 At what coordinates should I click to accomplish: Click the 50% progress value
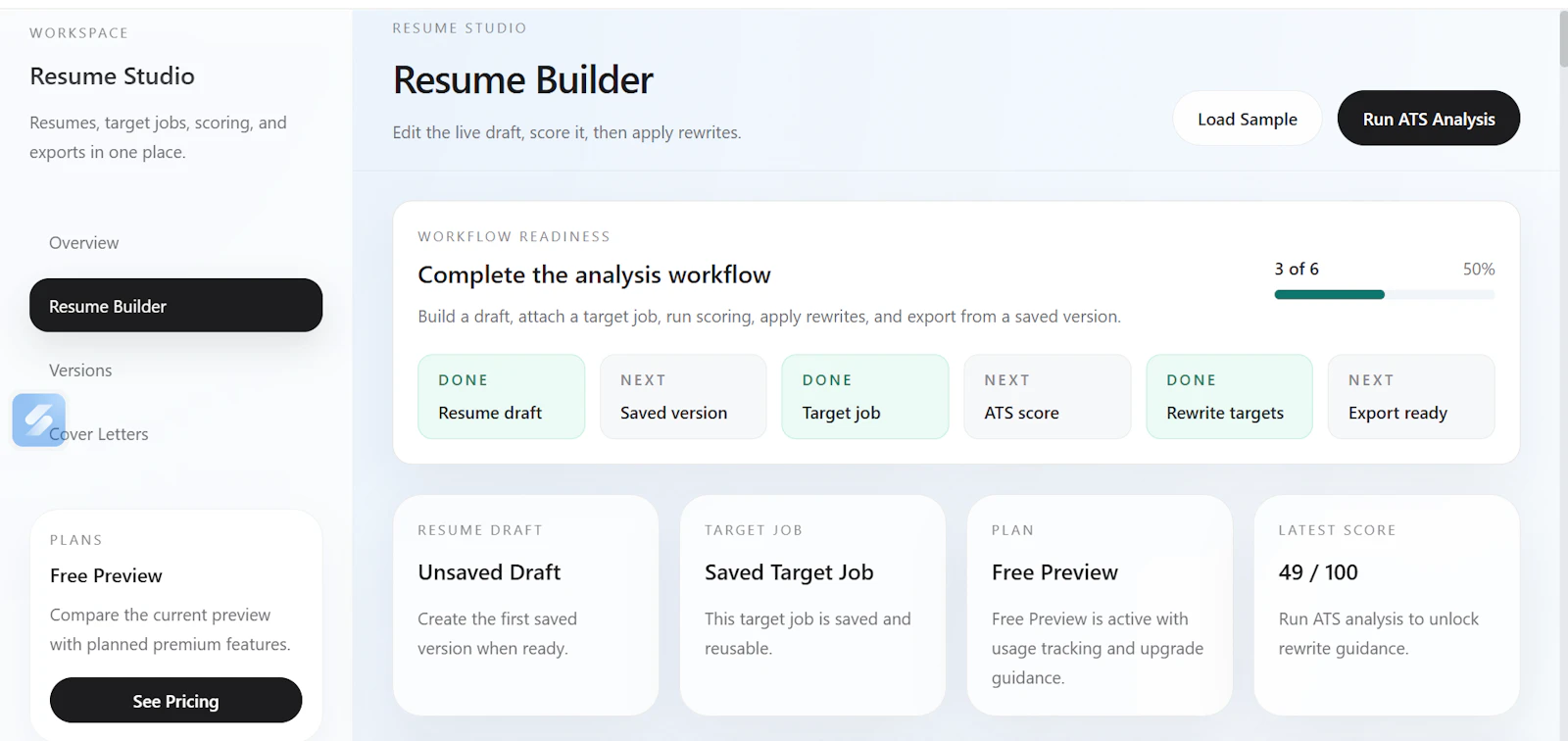[1479, 269]
